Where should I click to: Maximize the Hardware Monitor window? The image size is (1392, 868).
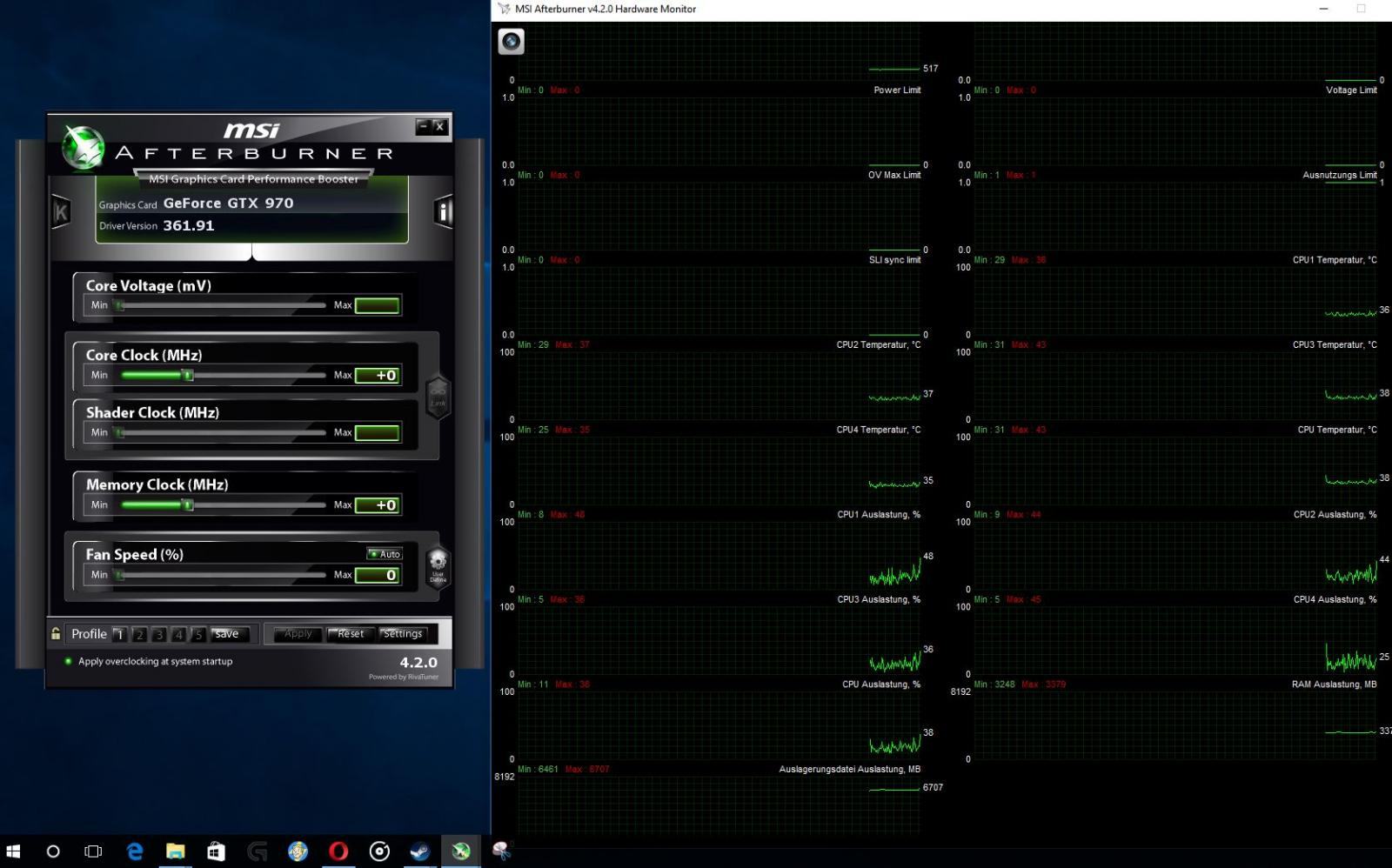pos(1362,9)
